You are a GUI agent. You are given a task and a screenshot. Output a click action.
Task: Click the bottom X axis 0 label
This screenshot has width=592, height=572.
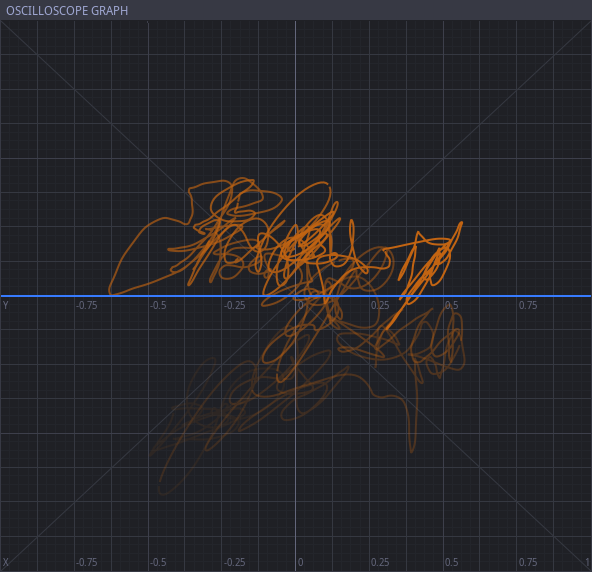pyautogui.click(x=301, y=562)
